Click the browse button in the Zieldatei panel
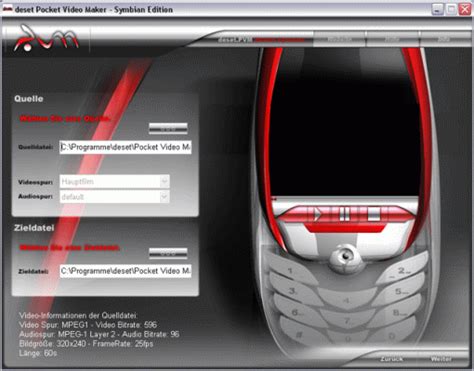The width and height of the screenshot is (474, 371). tap(168, 254)
